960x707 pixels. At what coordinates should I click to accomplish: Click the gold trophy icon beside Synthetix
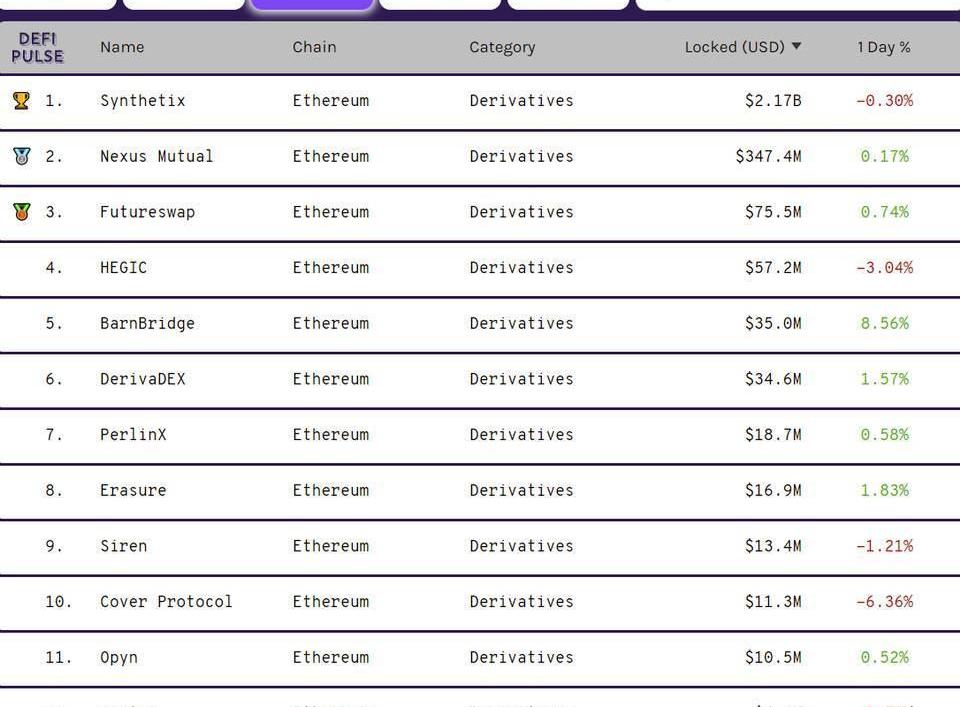[21, 100]
